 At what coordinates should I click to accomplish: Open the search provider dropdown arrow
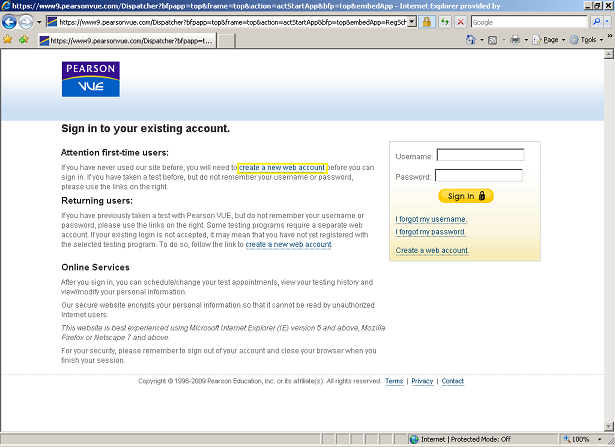point(607,22)
